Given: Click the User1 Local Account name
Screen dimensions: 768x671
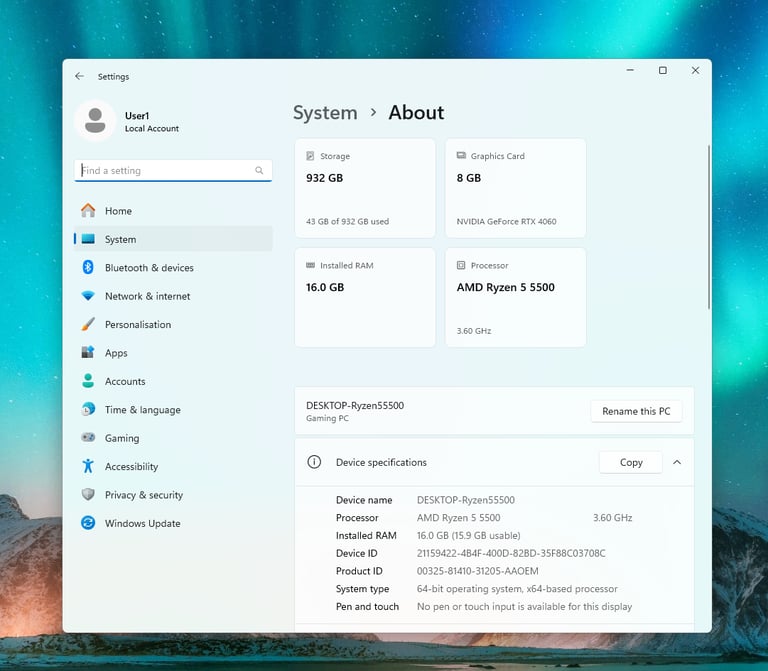Looking at the screenshot, I should tap(152, 121).
